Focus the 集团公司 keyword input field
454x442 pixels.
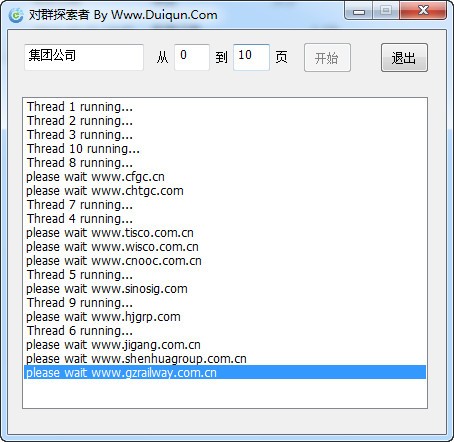(x=84, y=57)
